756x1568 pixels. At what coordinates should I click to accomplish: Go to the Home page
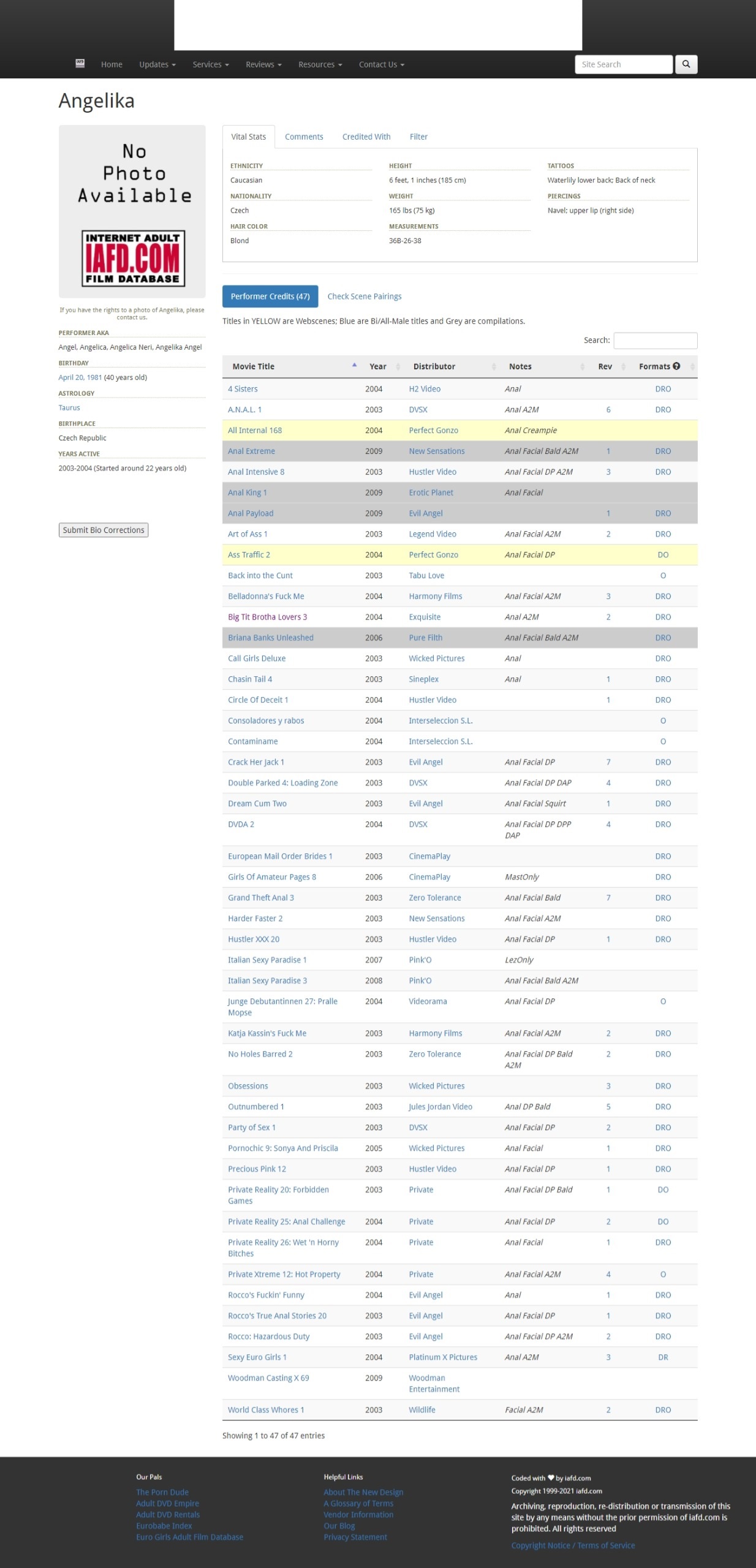click(x=112, y=64)
